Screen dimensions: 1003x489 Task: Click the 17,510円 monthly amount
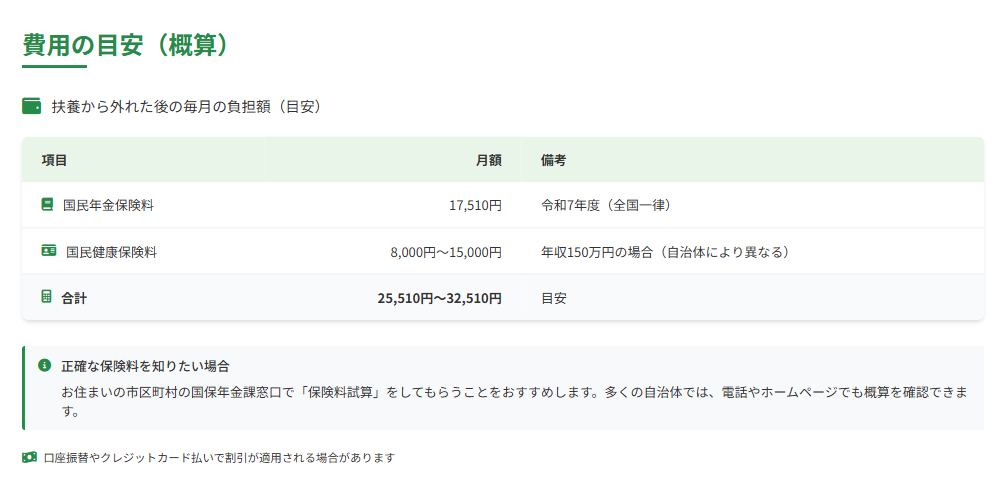[x=474, y=205]
